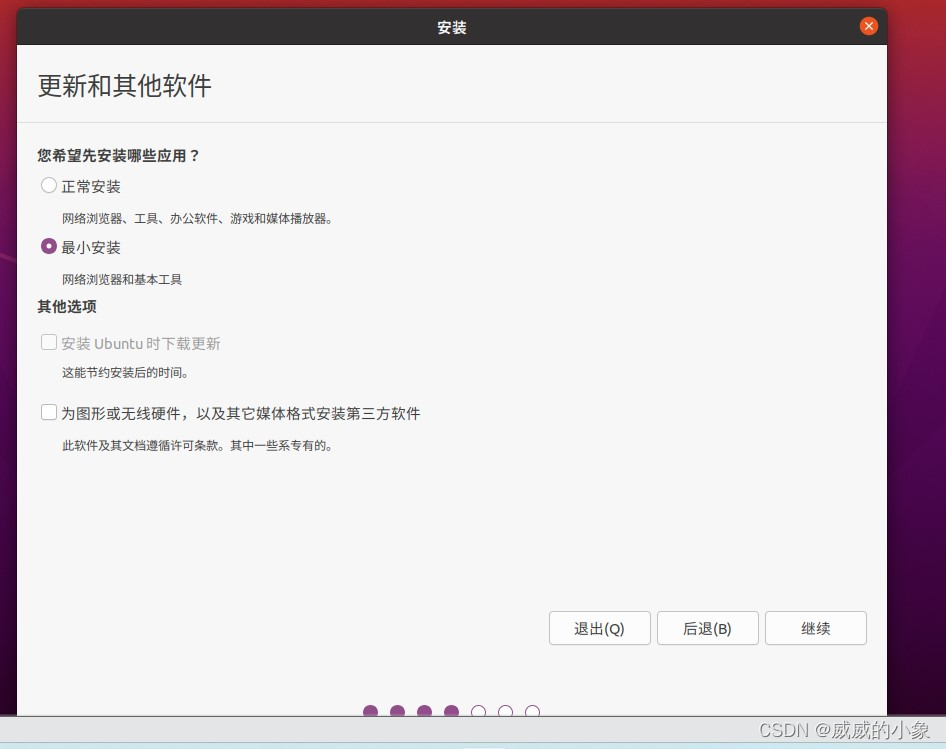Click the 退出(Q) button
This screenshot has width=946, height=749.
(599, 628)
